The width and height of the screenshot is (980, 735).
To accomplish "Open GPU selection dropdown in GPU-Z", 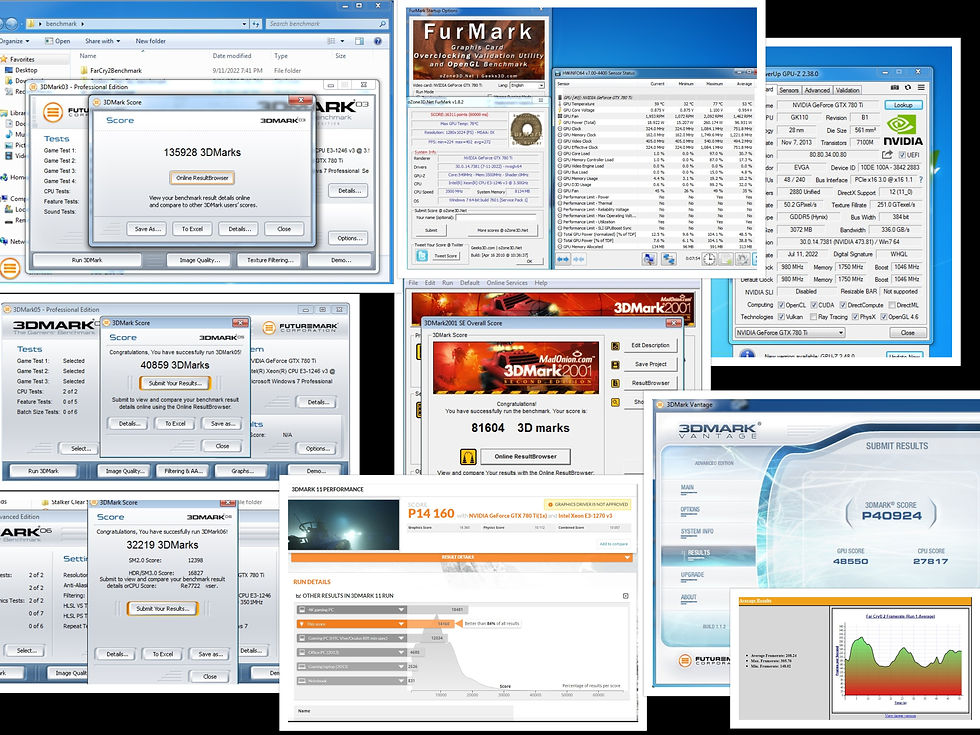I will click(790, 332).
